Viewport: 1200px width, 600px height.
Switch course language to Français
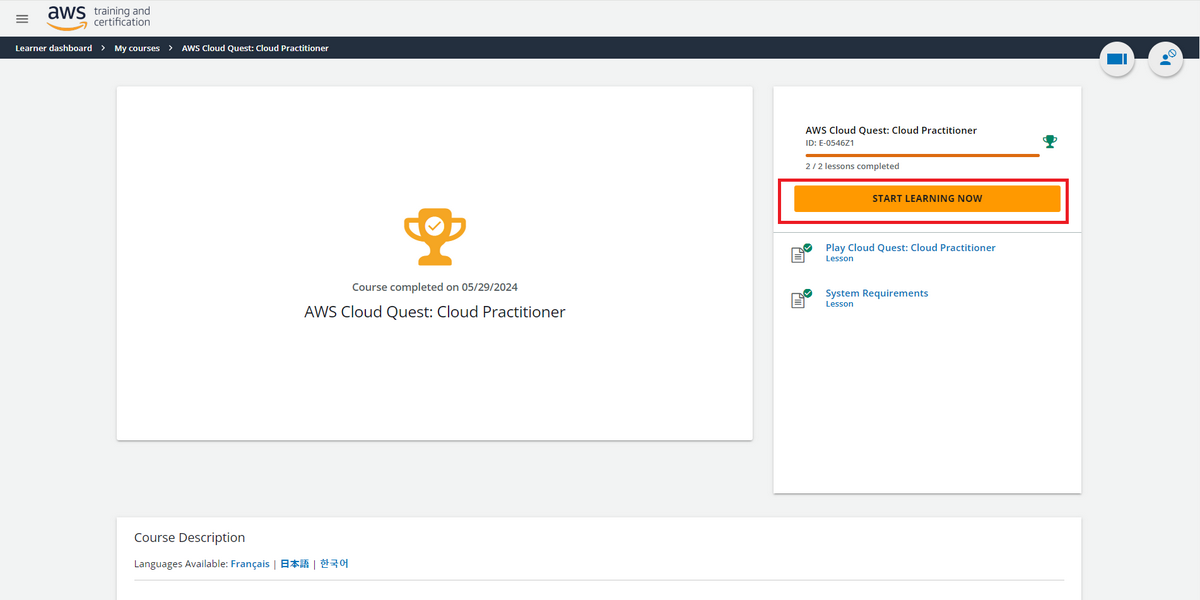250,564
